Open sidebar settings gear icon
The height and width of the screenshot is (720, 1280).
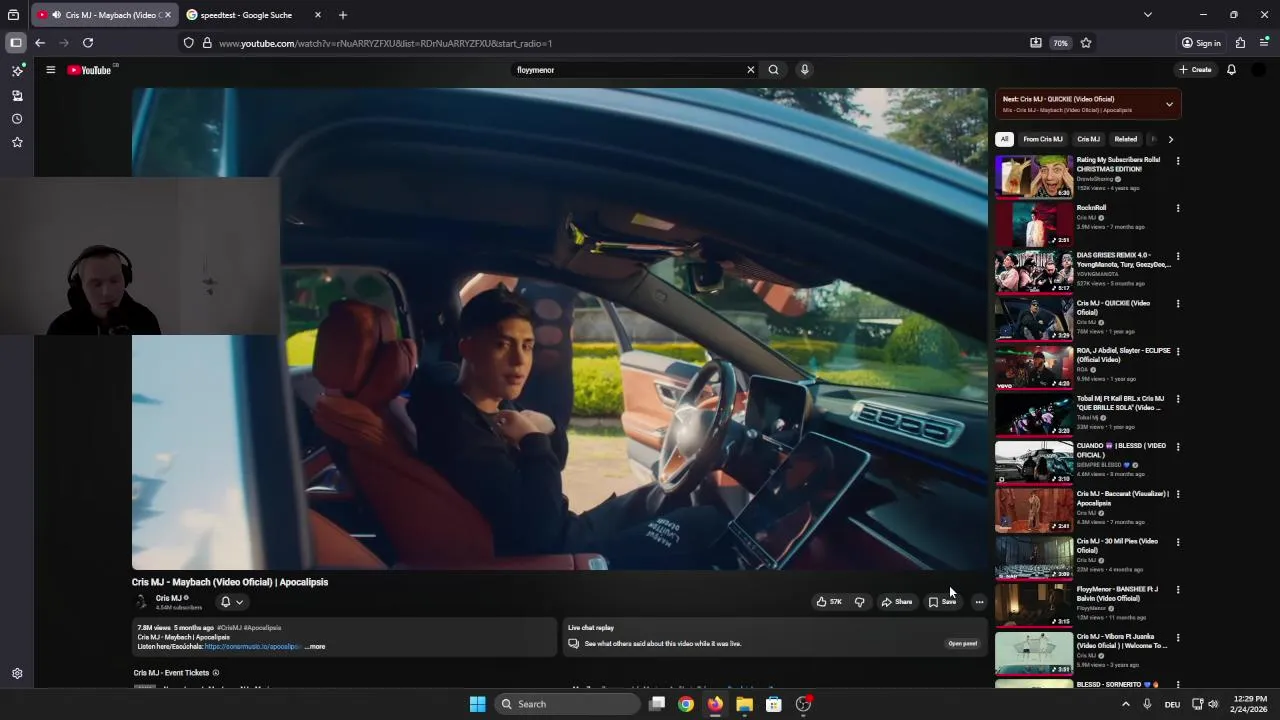coord(17,674)
